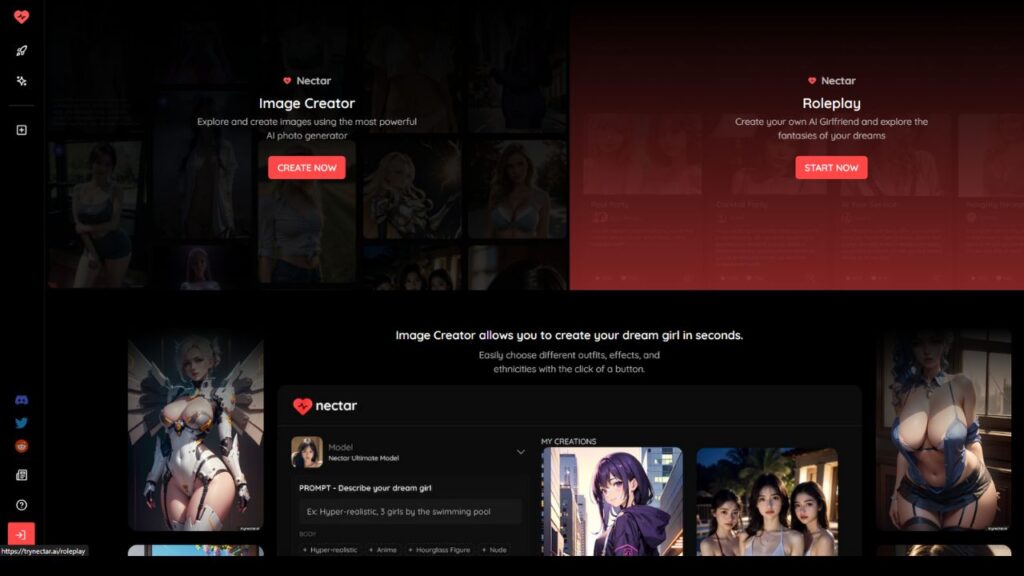Viewport: 1024px width, 576px height.
Task: Click the Model avatar thumbnail
Action: (x=307, y=452)
